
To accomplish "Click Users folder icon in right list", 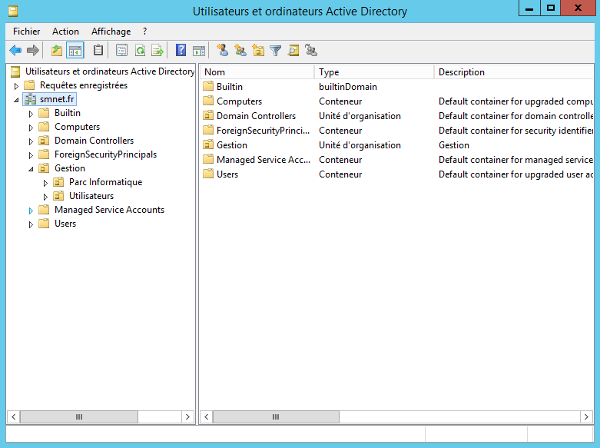I will click(x=208, y=174).
